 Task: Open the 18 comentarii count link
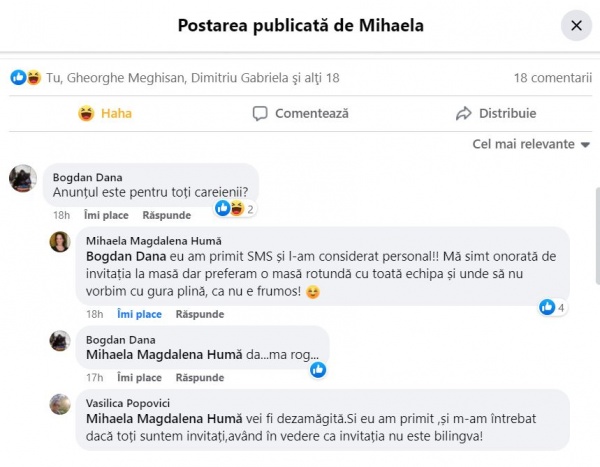click(x=552, y=77)
